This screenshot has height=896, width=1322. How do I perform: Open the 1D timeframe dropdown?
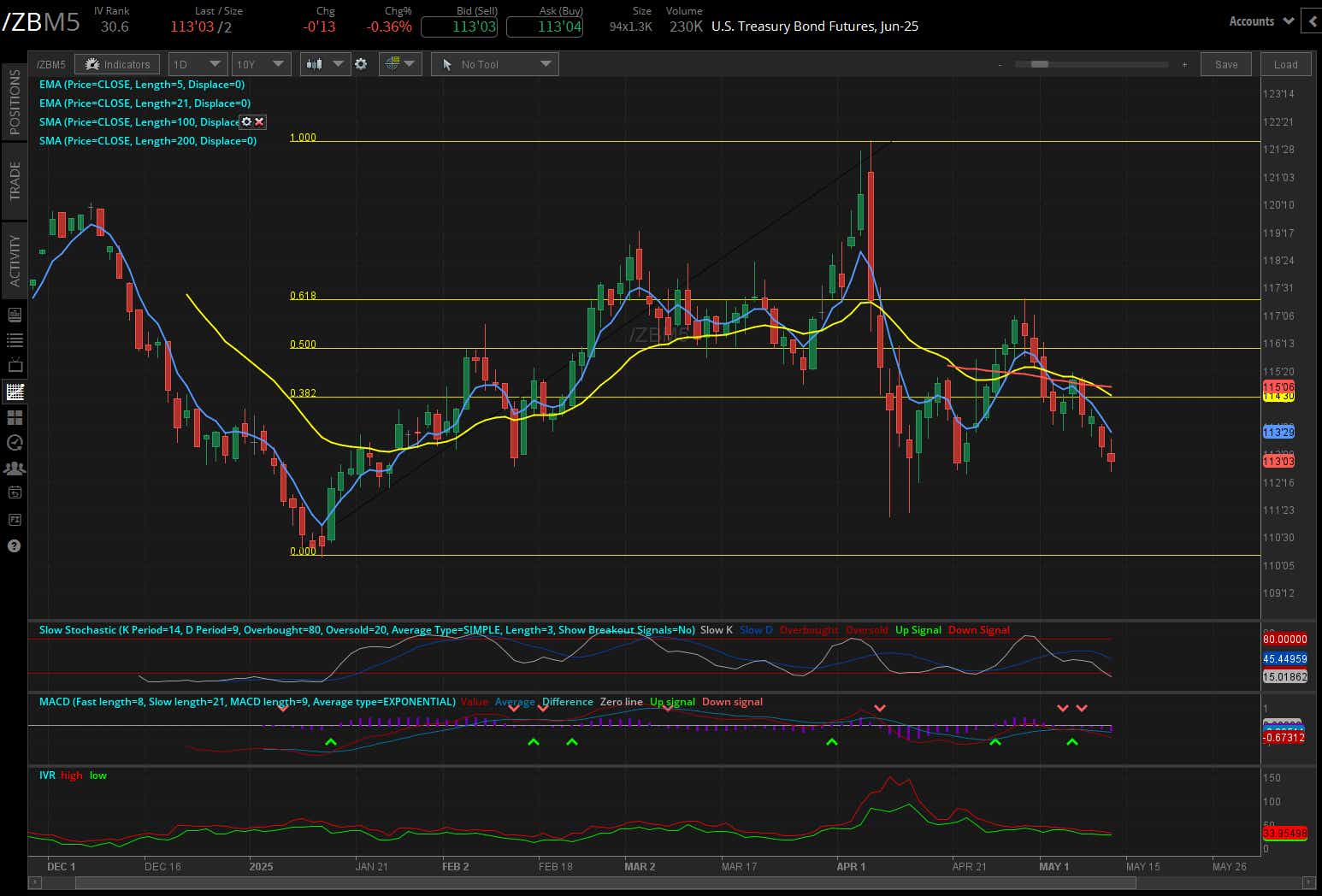[197, 63]
